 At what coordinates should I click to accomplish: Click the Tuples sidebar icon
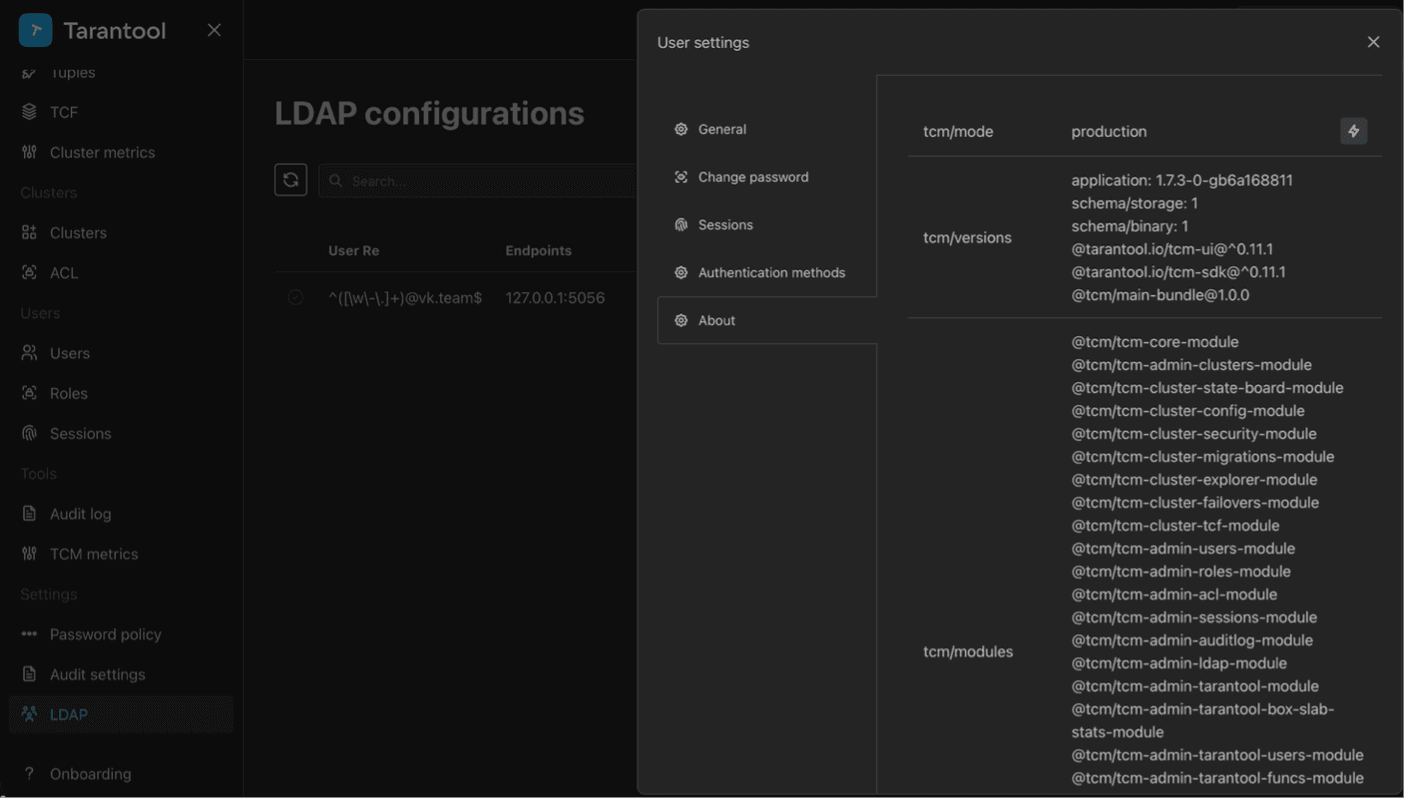point(29,72)
